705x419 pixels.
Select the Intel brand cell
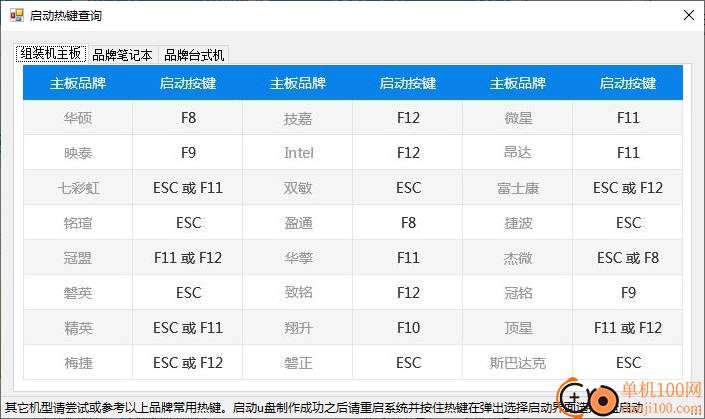298,153
